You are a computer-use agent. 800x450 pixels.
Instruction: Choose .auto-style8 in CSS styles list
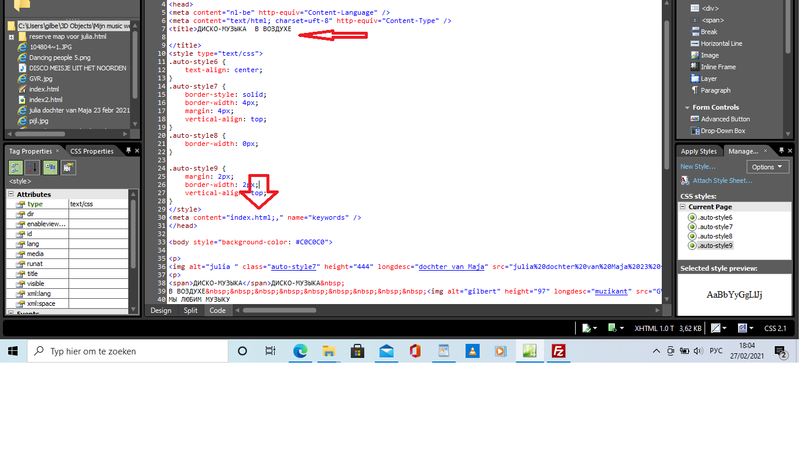[715, 236]
